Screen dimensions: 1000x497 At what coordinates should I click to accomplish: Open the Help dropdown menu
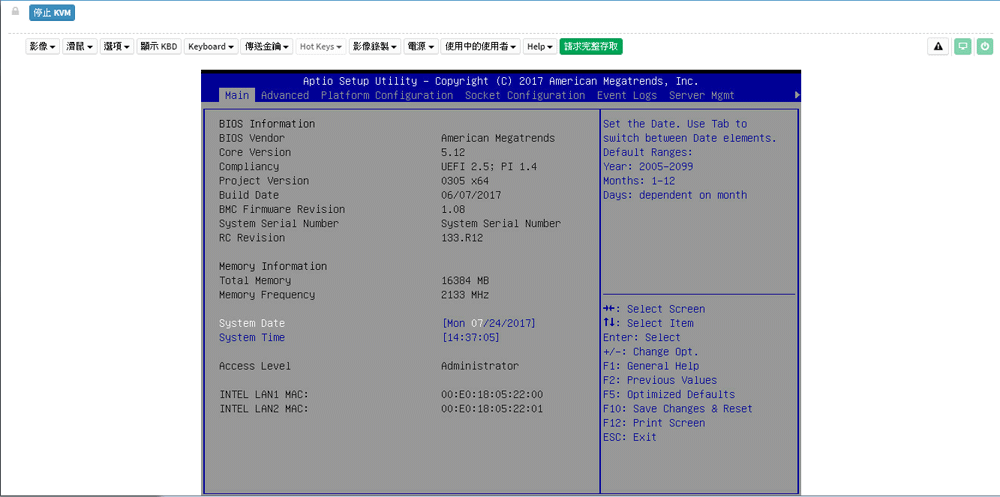click(x=540, y=47)
